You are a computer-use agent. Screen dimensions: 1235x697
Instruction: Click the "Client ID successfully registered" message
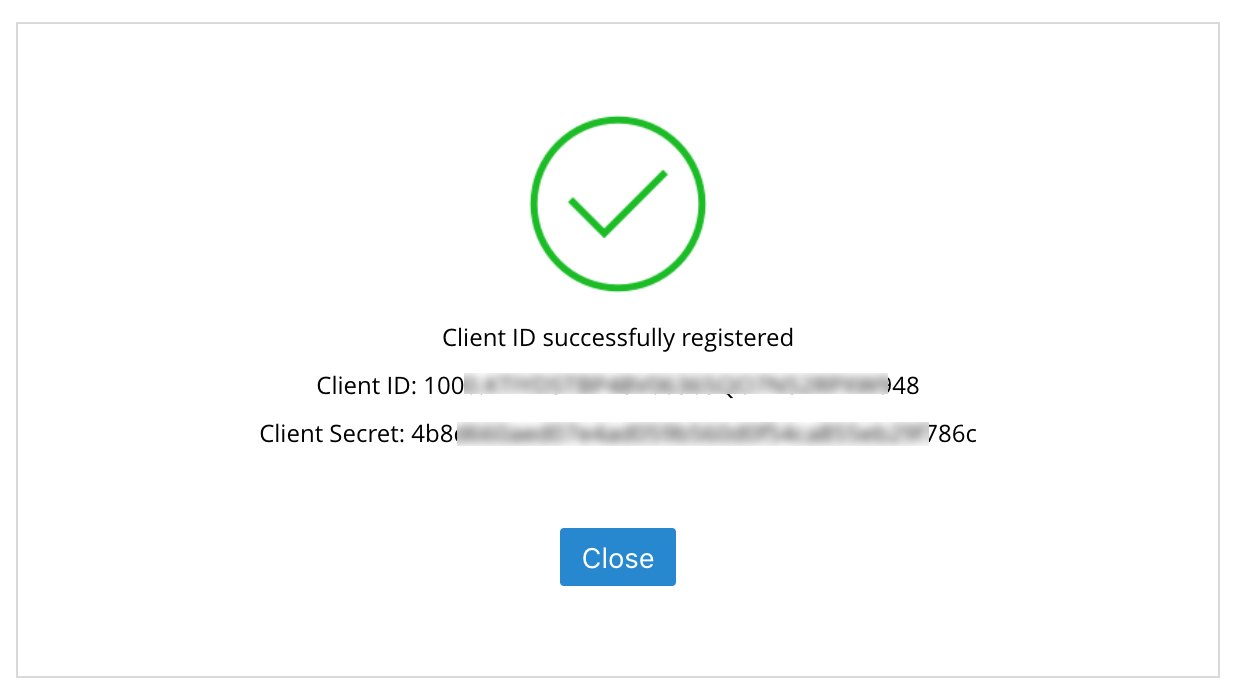click(617, 338)
